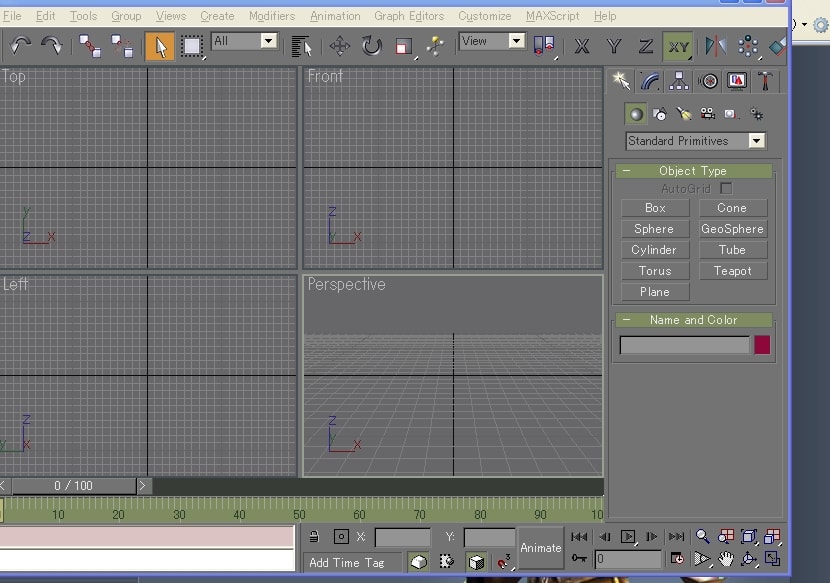The image size is (830, 583).
Task: Toggle the Min/Max viewport button
Action: pyautogui.click(x=772, y=559)
